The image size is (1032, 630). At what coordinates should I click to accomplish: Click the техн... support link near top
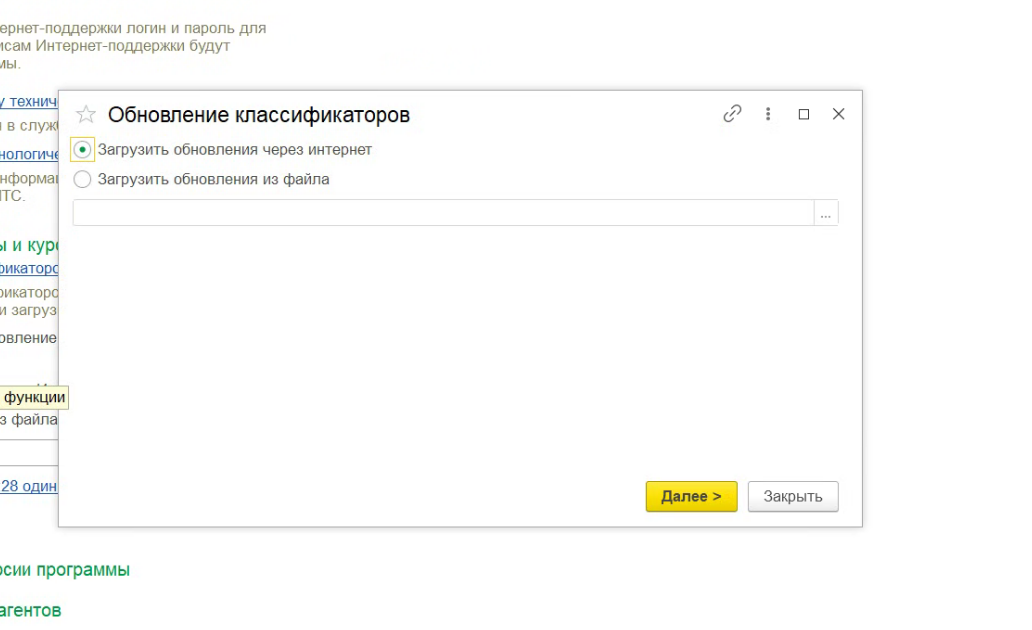[28, 100]
